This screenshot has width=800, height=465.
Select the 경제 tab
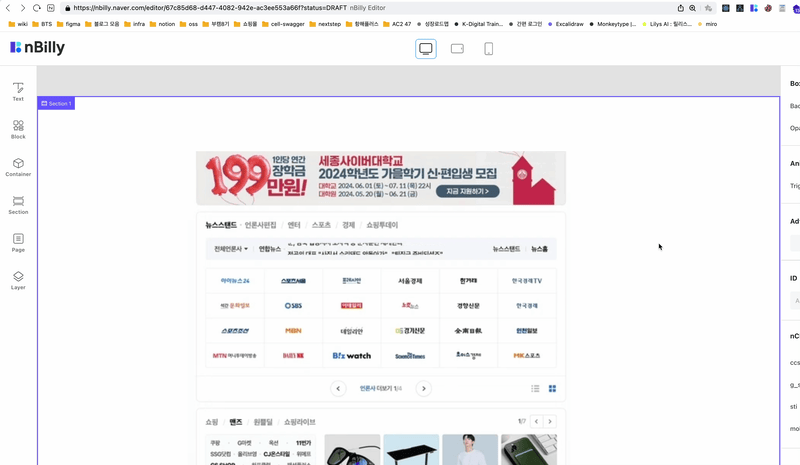[x=348, y=225]
